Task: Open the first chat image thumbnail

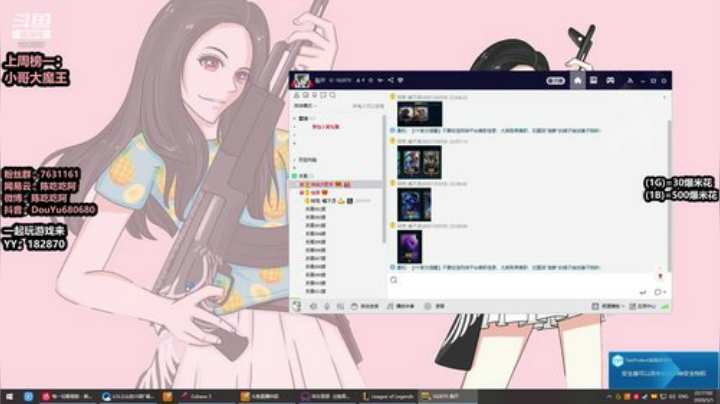Action: (419, 114)
